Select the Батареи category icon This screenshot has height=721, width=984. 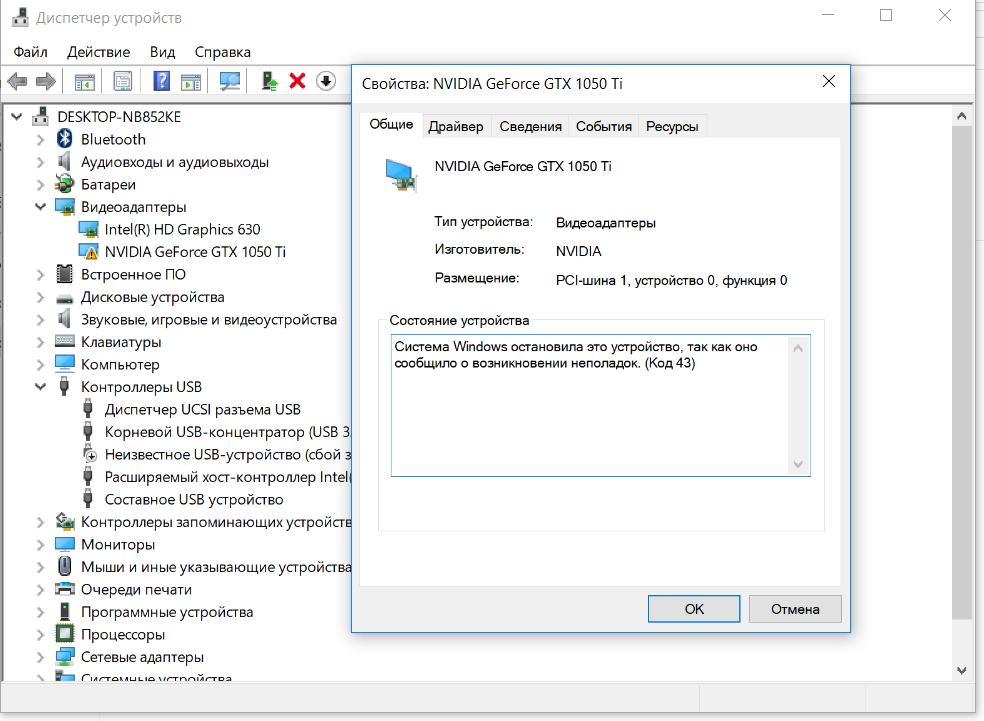65,184
